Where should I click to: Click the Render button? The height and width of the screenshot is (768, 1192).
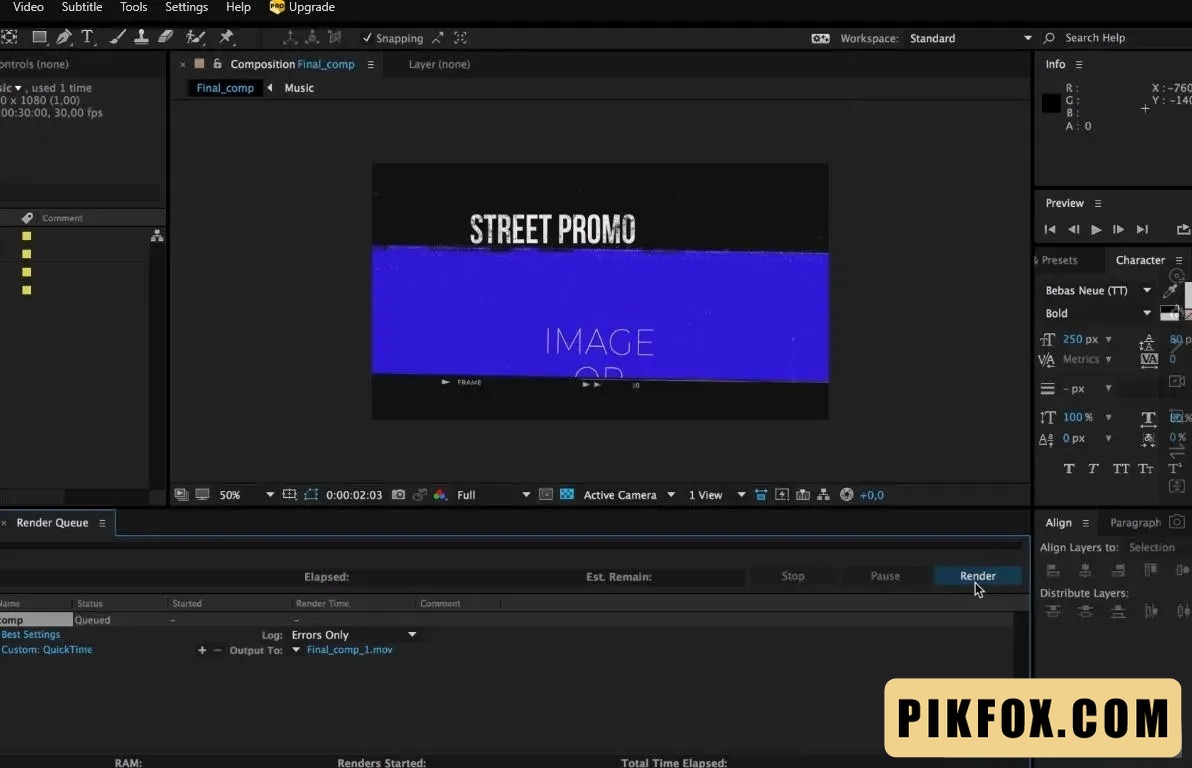click(978, 576)
